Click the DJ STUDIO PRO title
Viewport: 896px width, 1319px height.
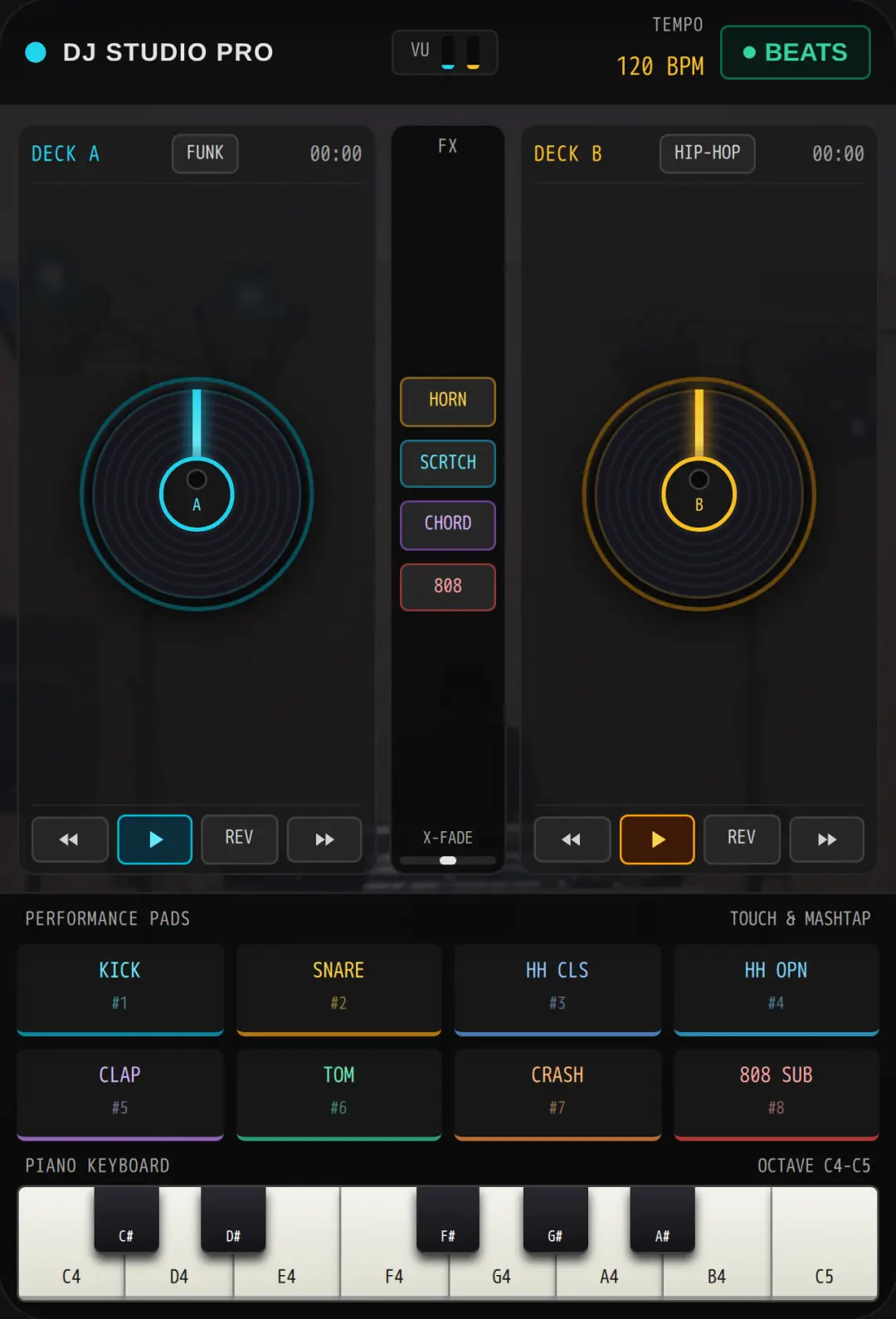coord(168,52)
